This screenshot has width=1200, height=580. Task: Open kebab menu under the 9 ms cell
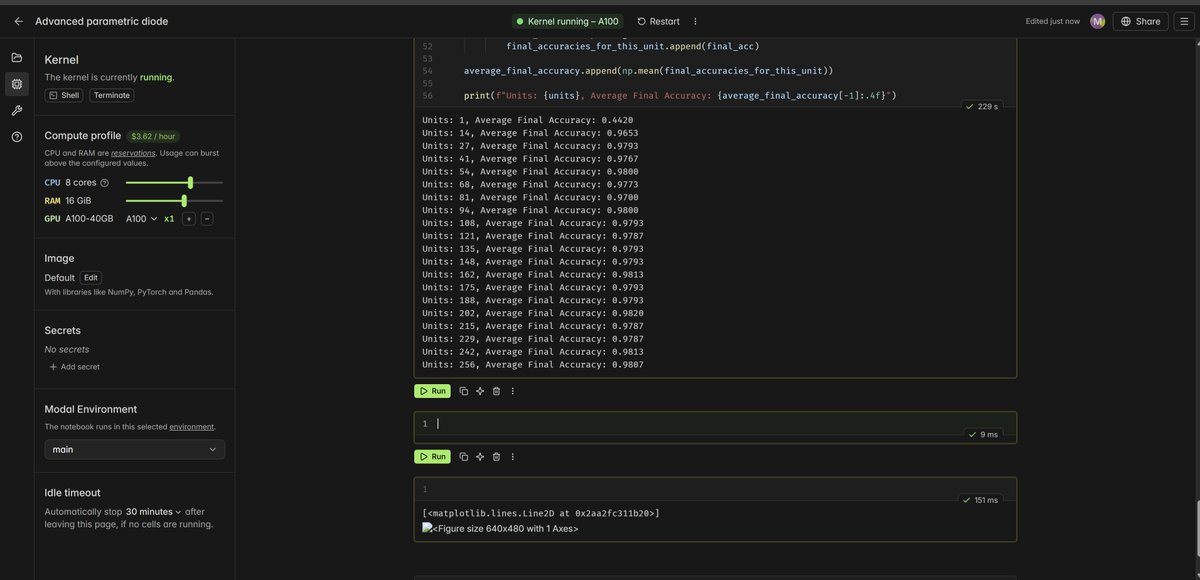(513, 457)
